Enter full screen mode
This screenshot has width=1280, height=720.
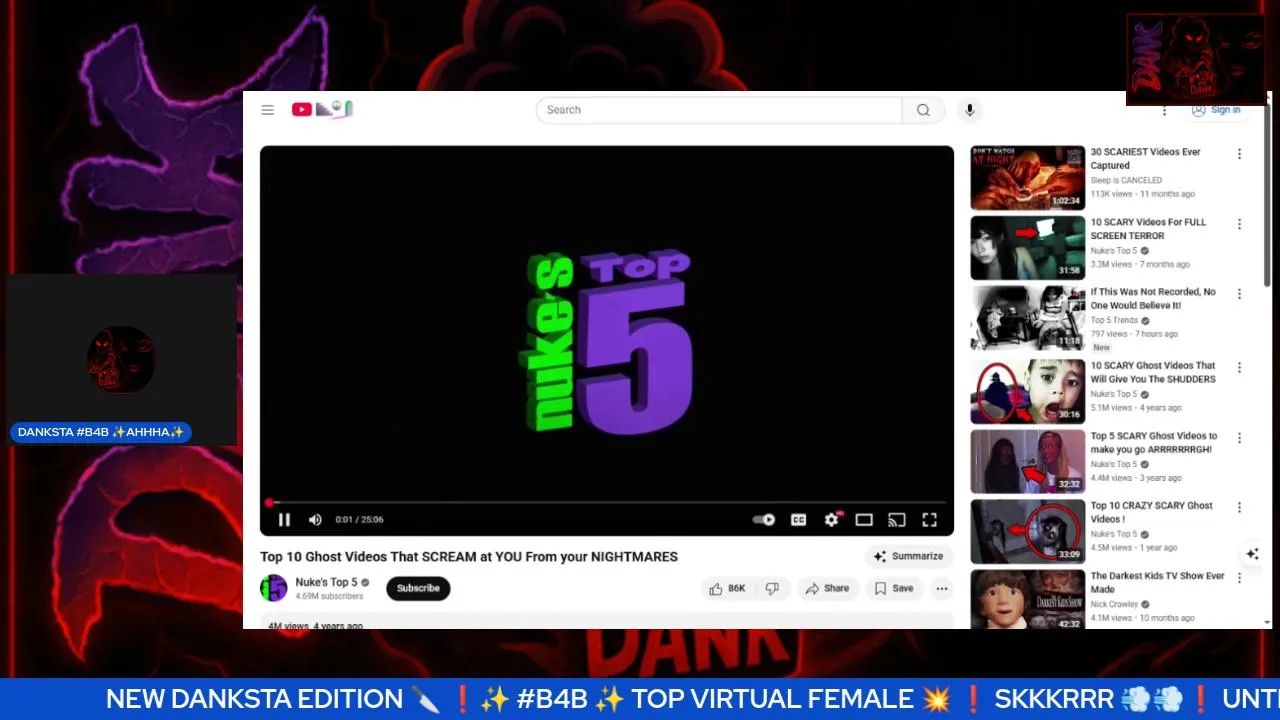click(929, 520)
